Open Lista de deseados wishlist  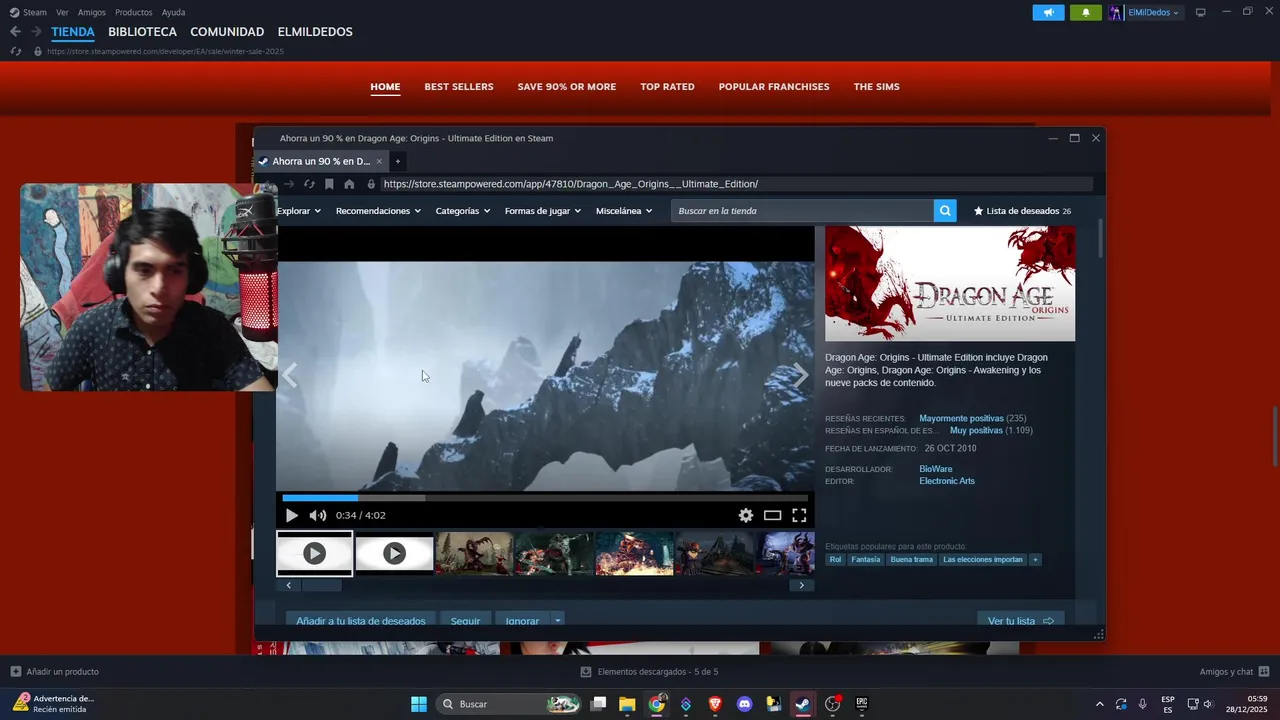(1022, 211)
